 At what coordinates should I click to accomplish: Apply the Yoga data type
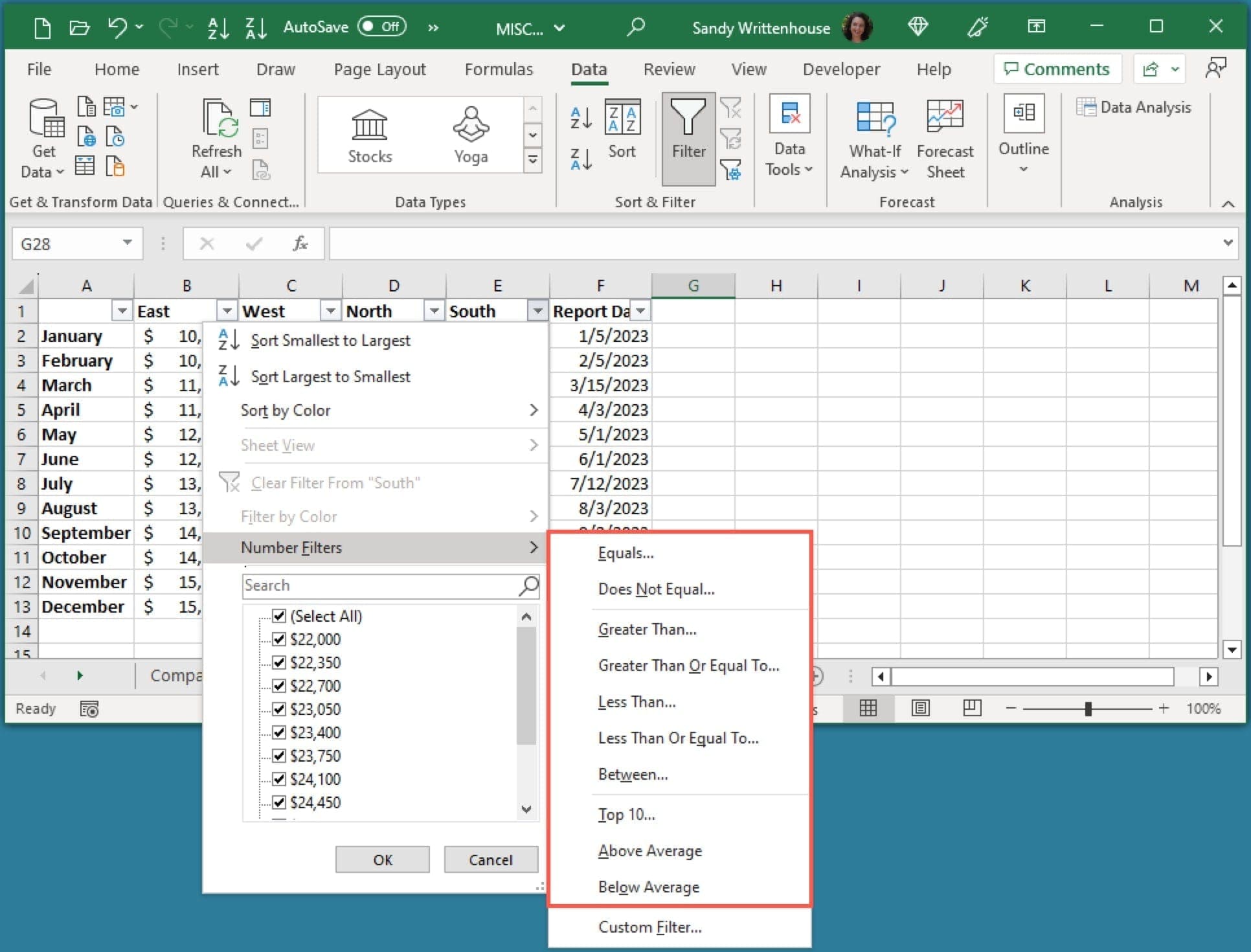[471, 134]
